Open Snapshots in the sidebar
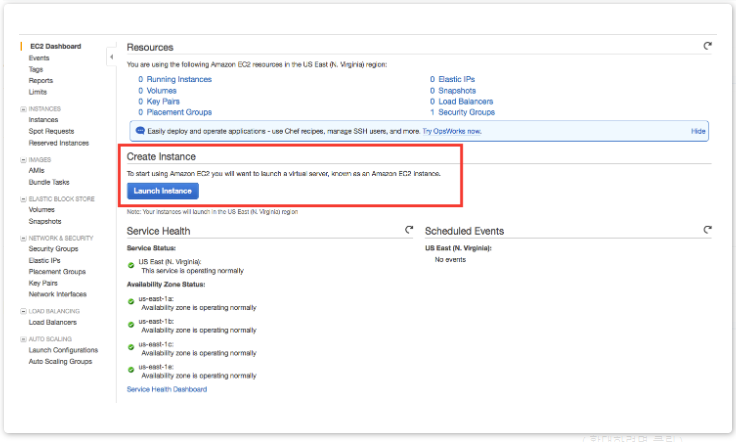 pyautogui.click(x=45, y=221)
